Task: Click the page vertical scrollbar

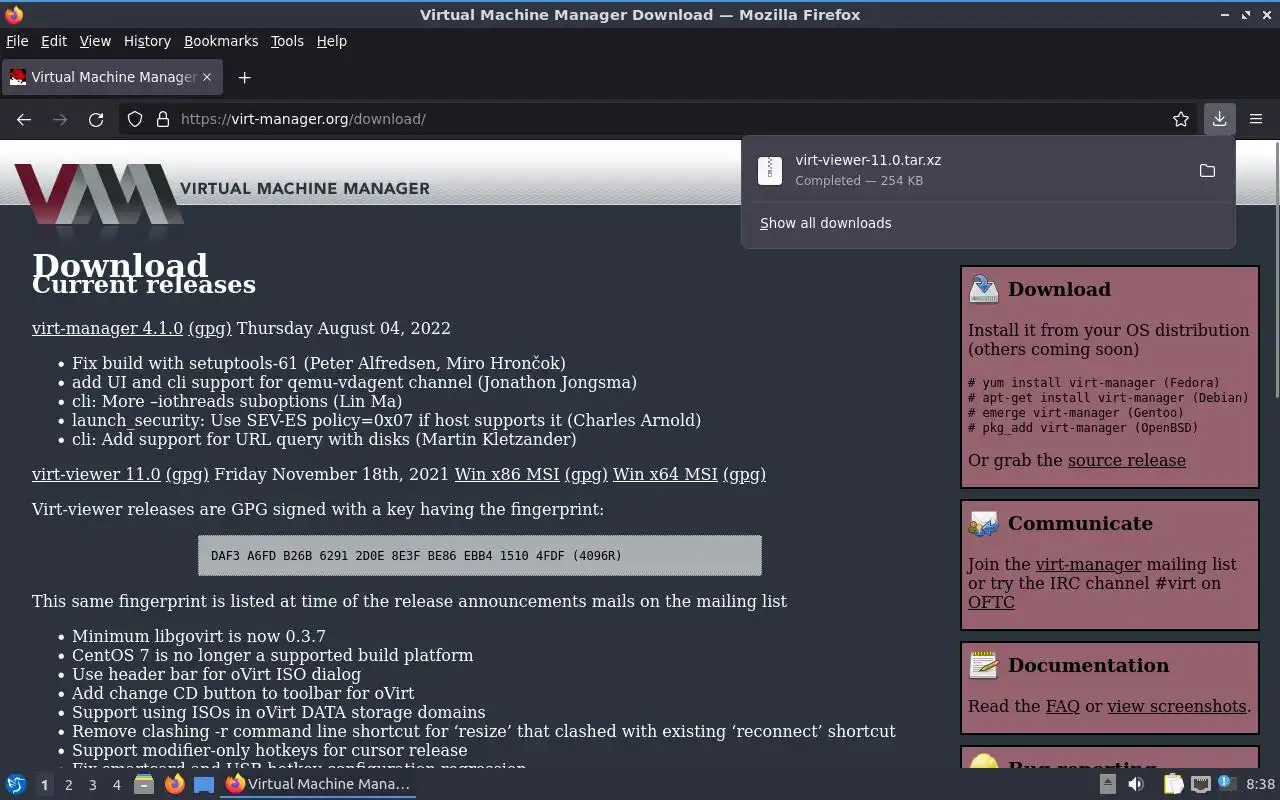Action: 1275,270
